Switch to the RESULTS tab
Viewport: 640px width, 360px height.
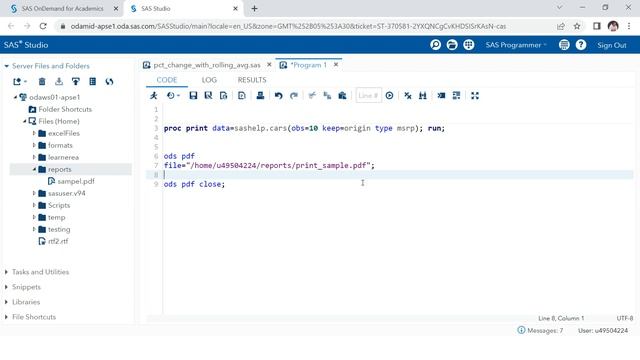tap(252, 80)
